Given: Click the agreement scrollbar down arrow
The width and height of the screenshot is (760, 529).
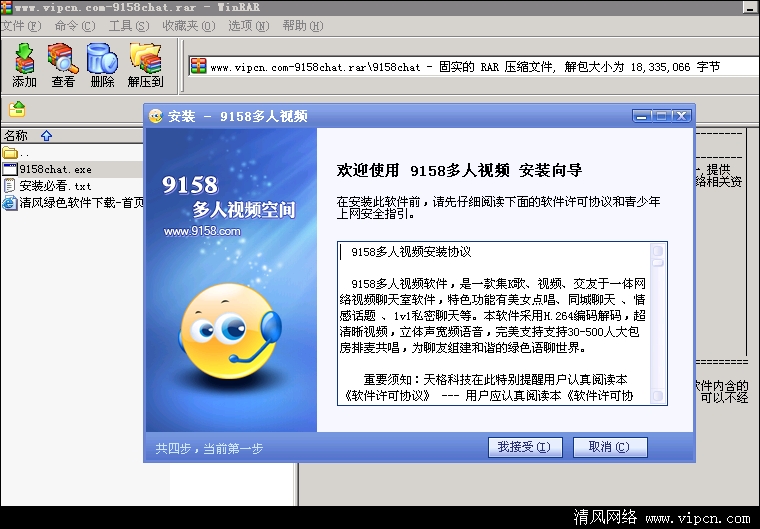Looking at the screenshot, I should [x=658, y=396].
